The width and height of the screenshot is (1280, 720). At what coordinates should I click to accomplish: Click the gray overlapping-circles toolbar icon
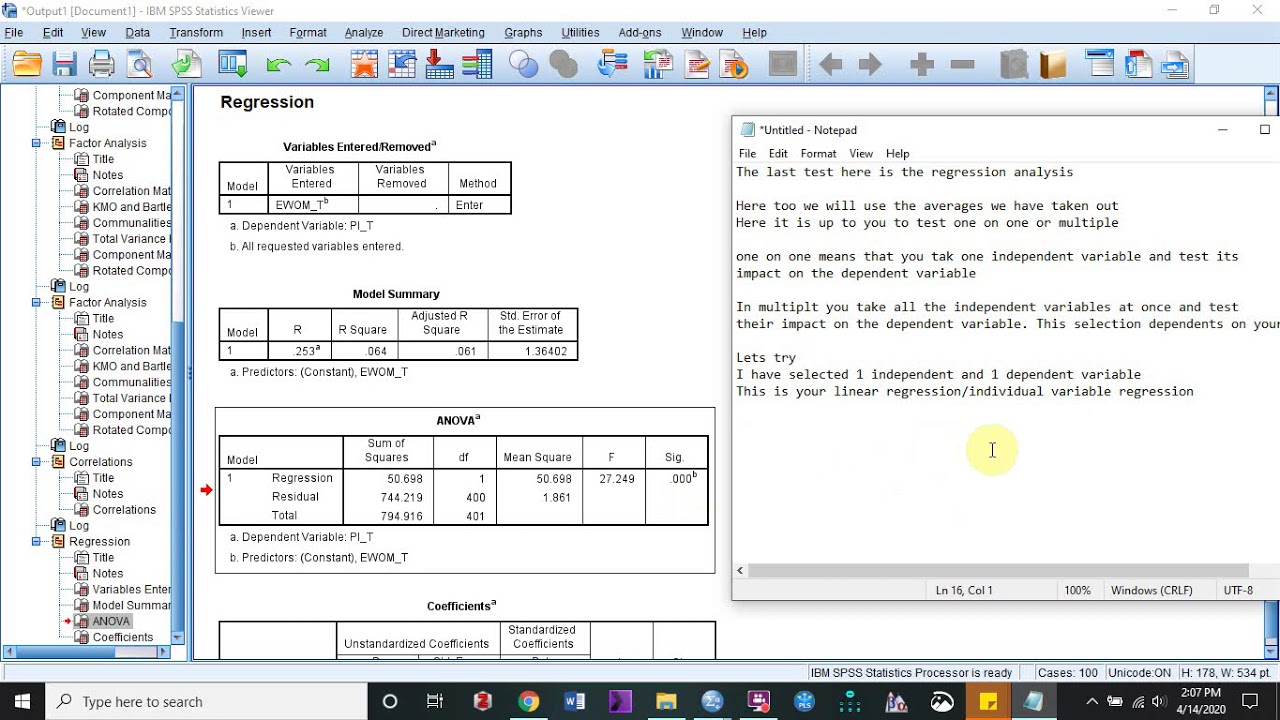pyautogui.click(x=563, y=66)
